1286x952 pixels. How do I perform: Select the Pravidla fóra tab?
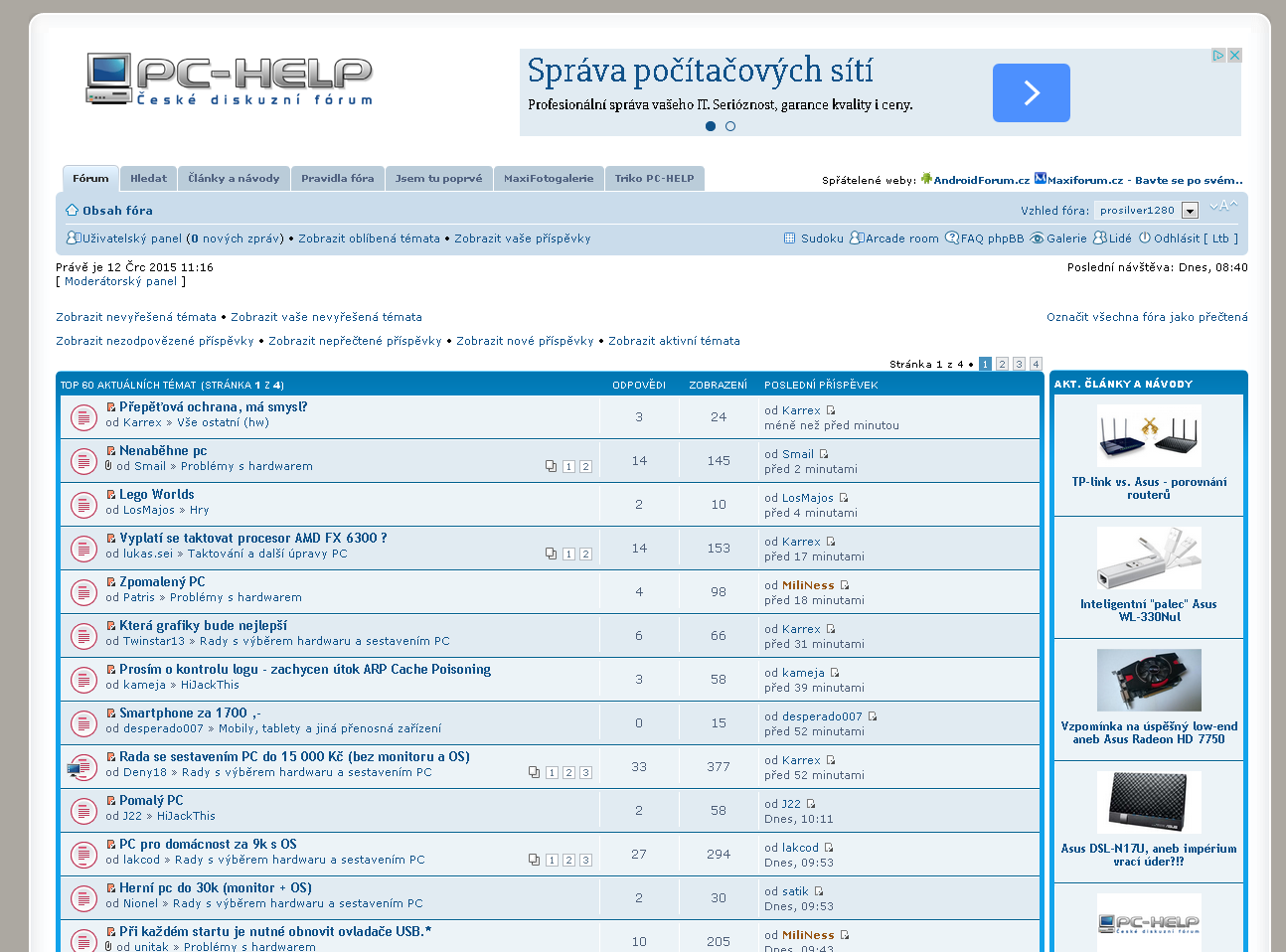[337, 179]
